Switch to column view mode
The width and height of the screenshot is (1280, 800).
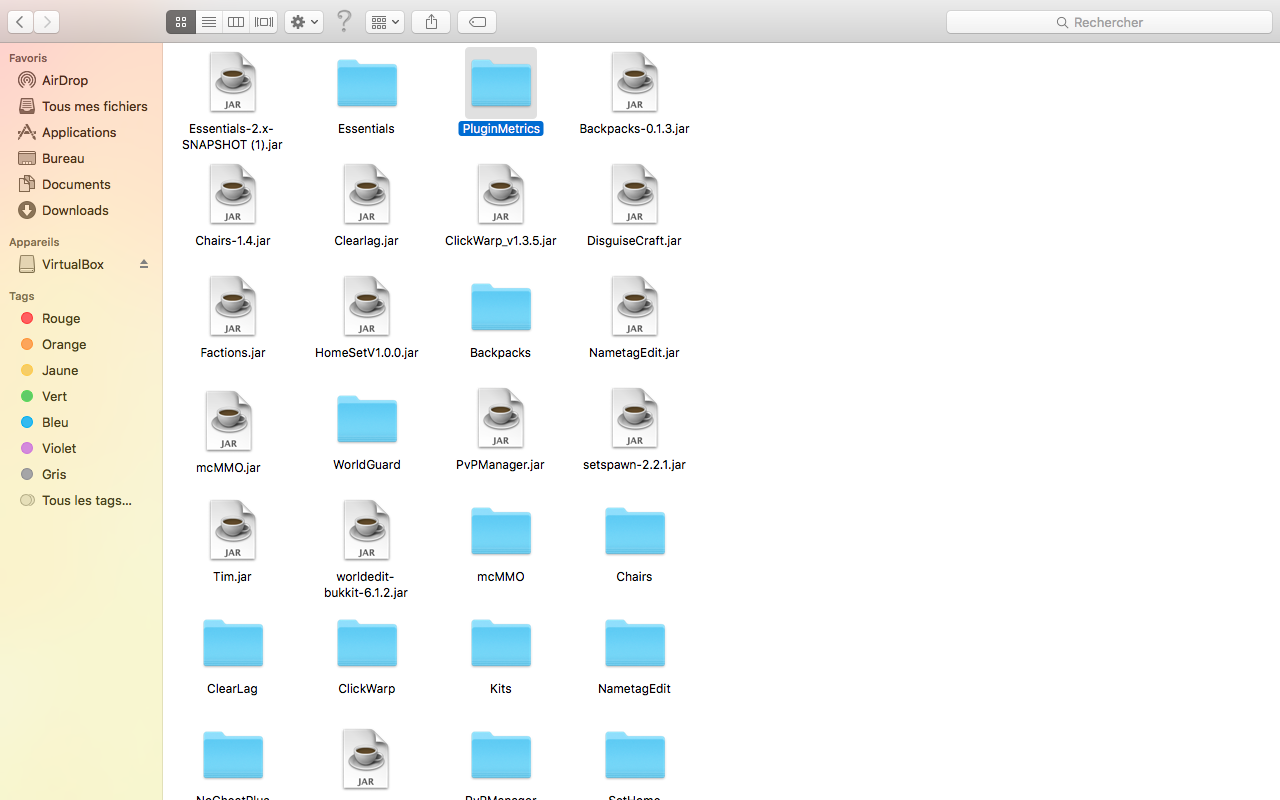(x=236, y=22)
